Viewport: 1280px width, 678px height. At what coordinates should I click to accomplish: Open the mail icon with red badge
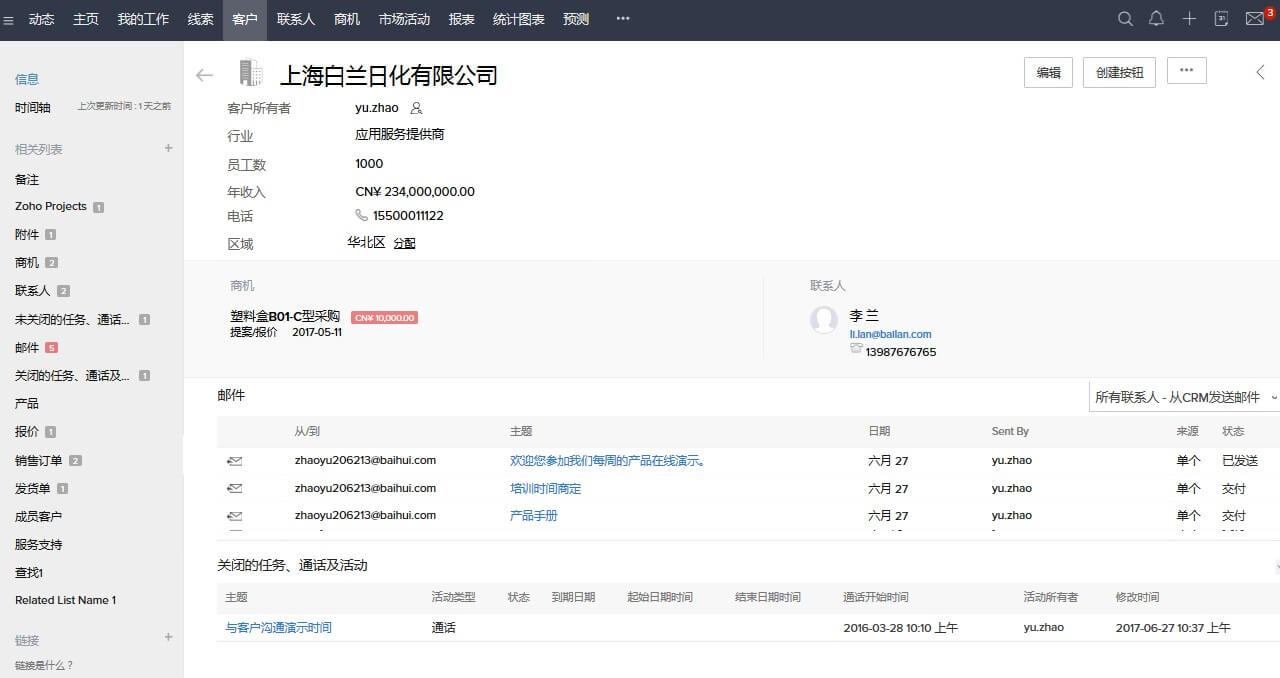coord(1254,19)
